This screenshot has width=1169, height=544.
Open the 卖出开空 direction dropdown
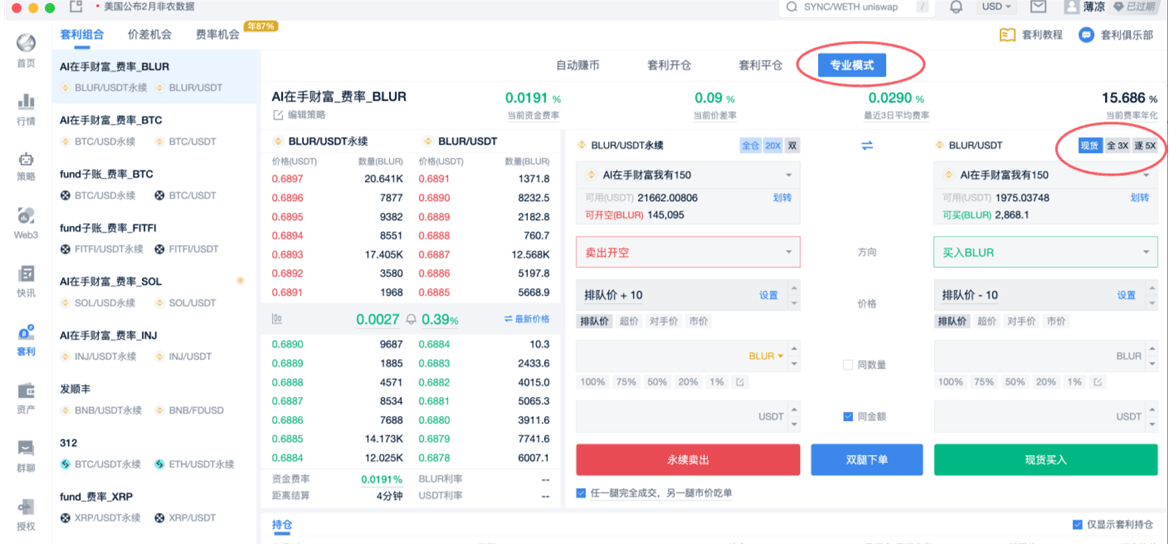coord(688,253)
